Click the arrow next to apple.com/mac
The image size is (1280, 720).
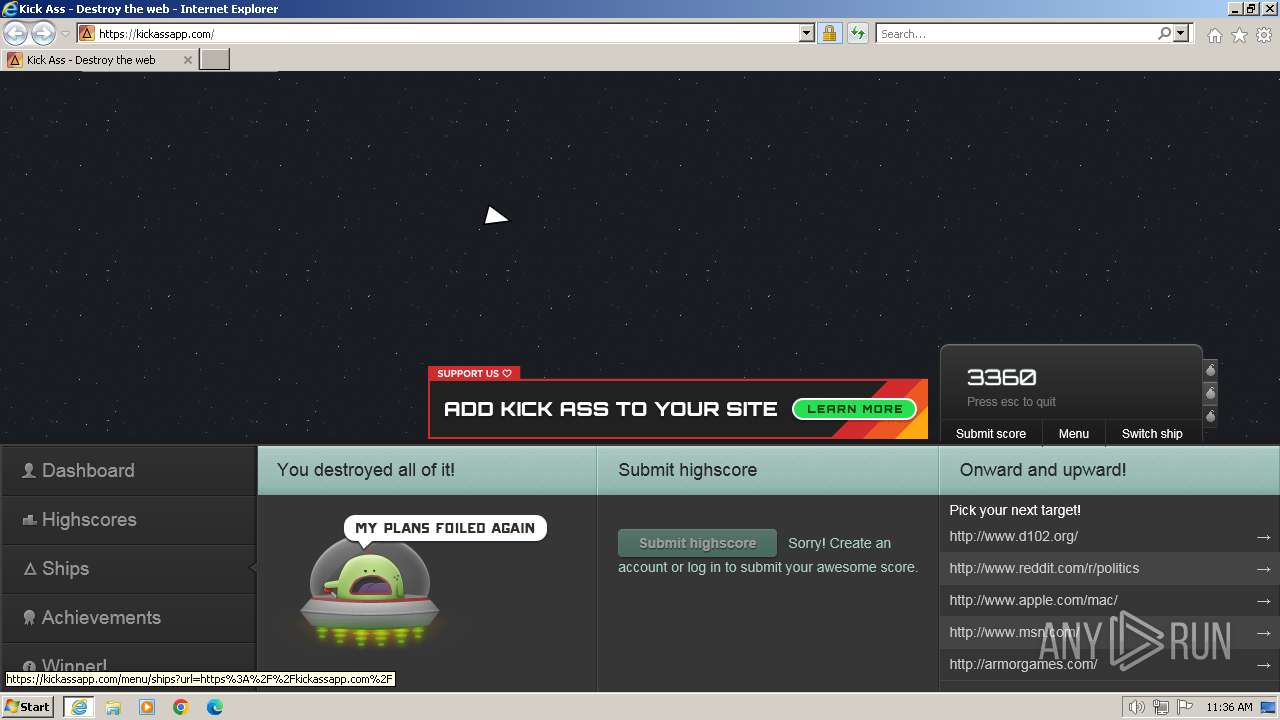[x=1264, y=601]
